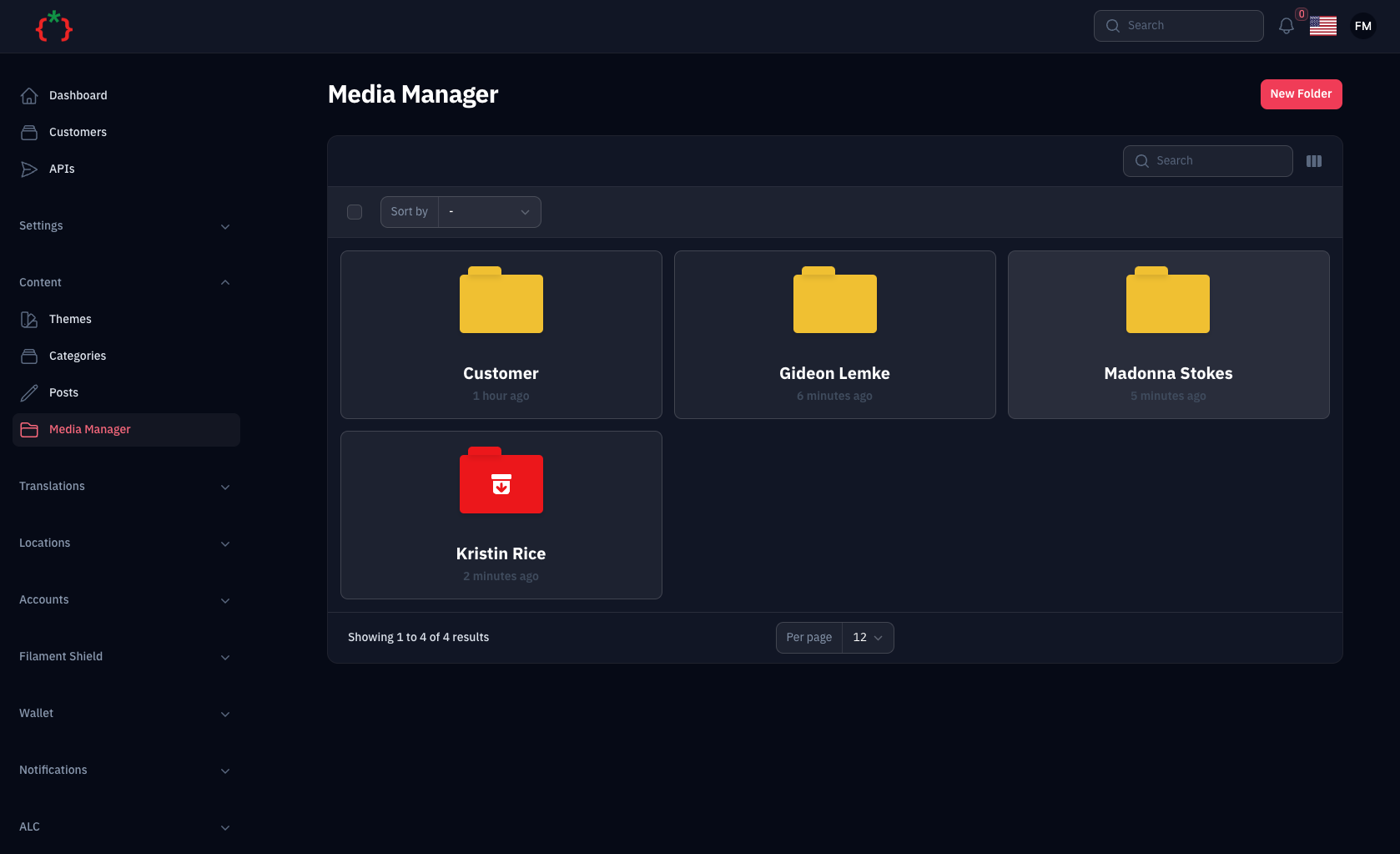This screenshot has width=1400, height=854.
Task: Click the notifications bell icon
Action: [x=1286, y=27]
